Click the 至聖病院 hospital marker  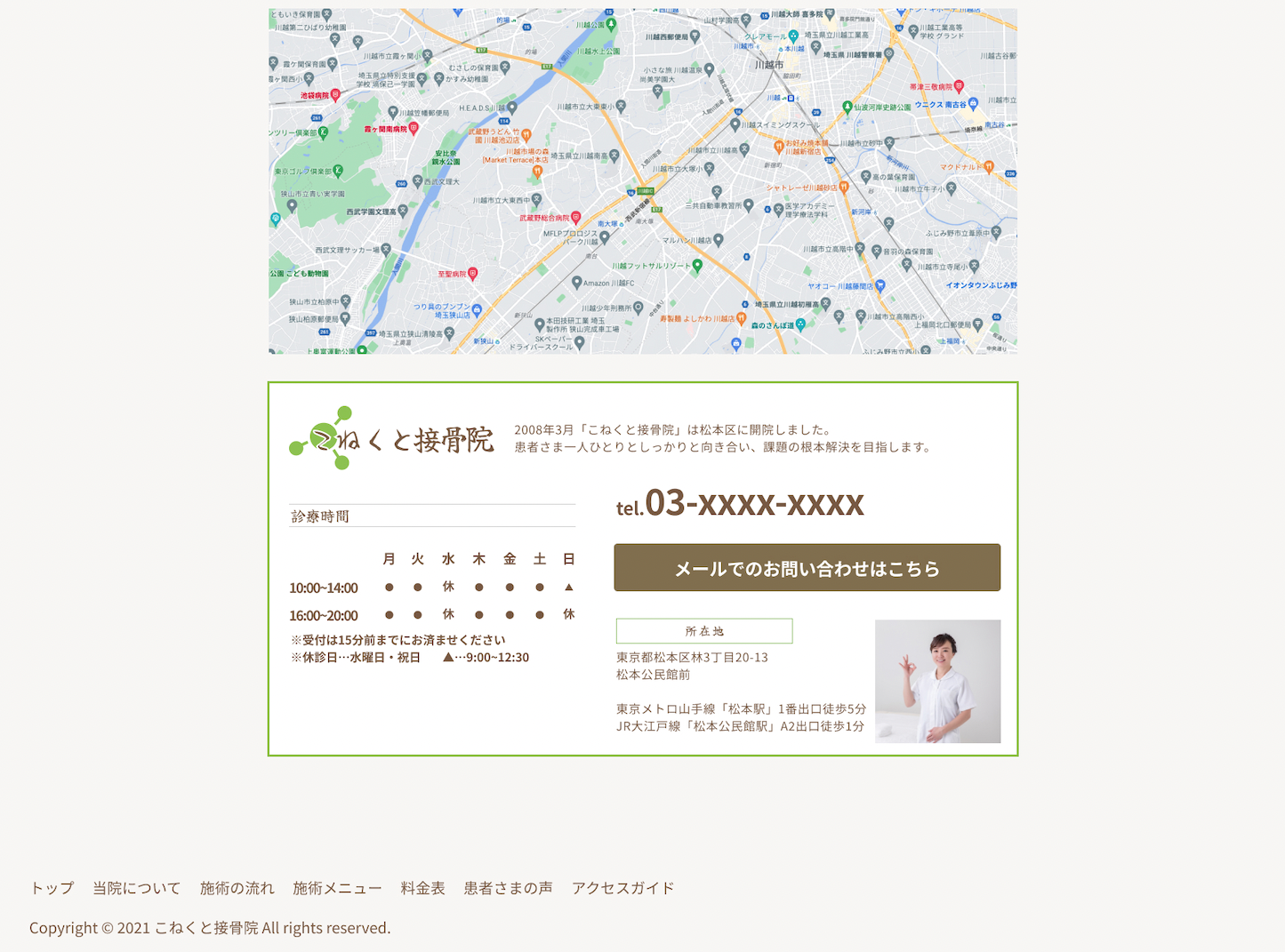coord(472,274)
